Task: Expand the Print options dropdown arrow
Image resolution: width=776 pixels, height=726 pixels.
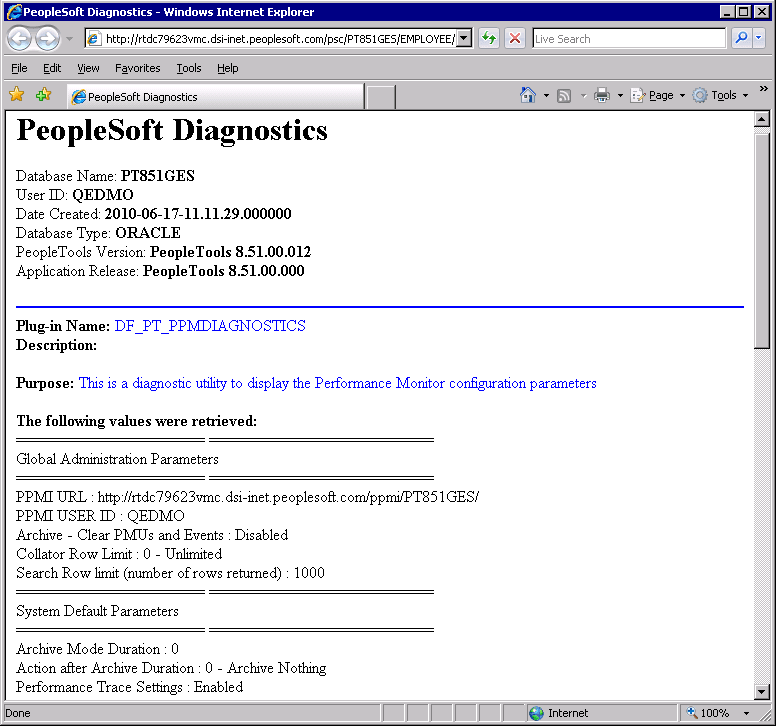Action: coord(620,96)
